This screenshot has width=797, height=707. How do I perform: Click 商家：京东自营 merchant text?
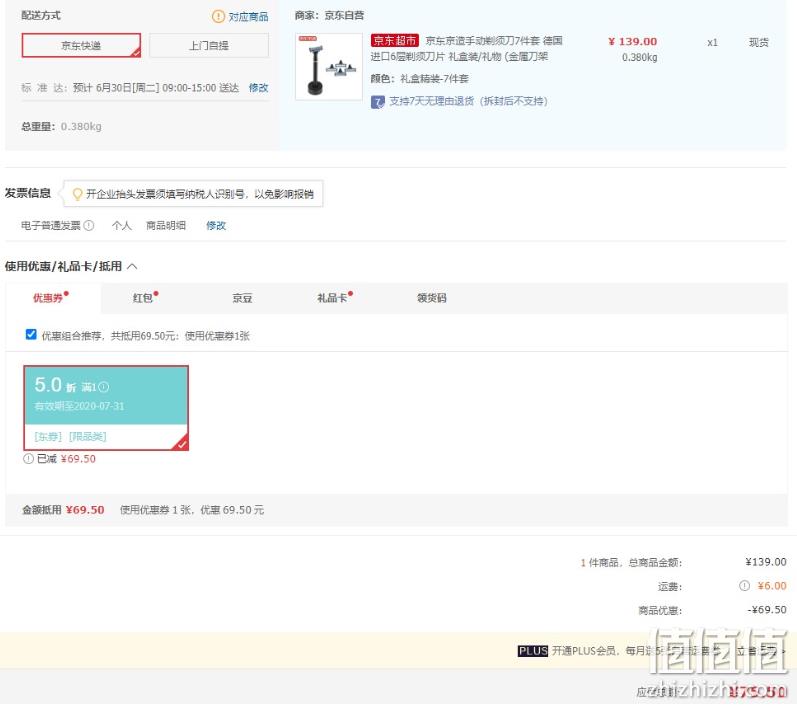329,15
